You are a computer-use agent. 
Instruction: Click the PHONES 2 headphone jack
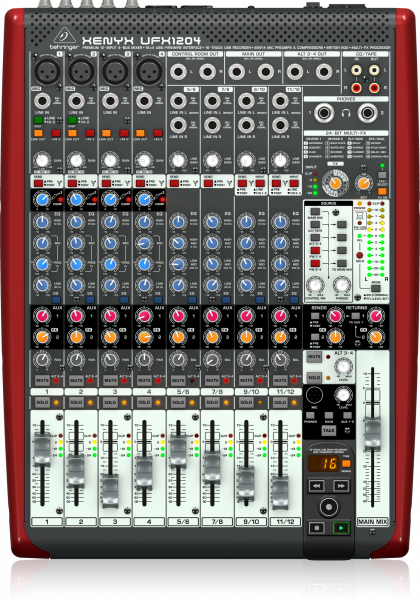[367, 113]
